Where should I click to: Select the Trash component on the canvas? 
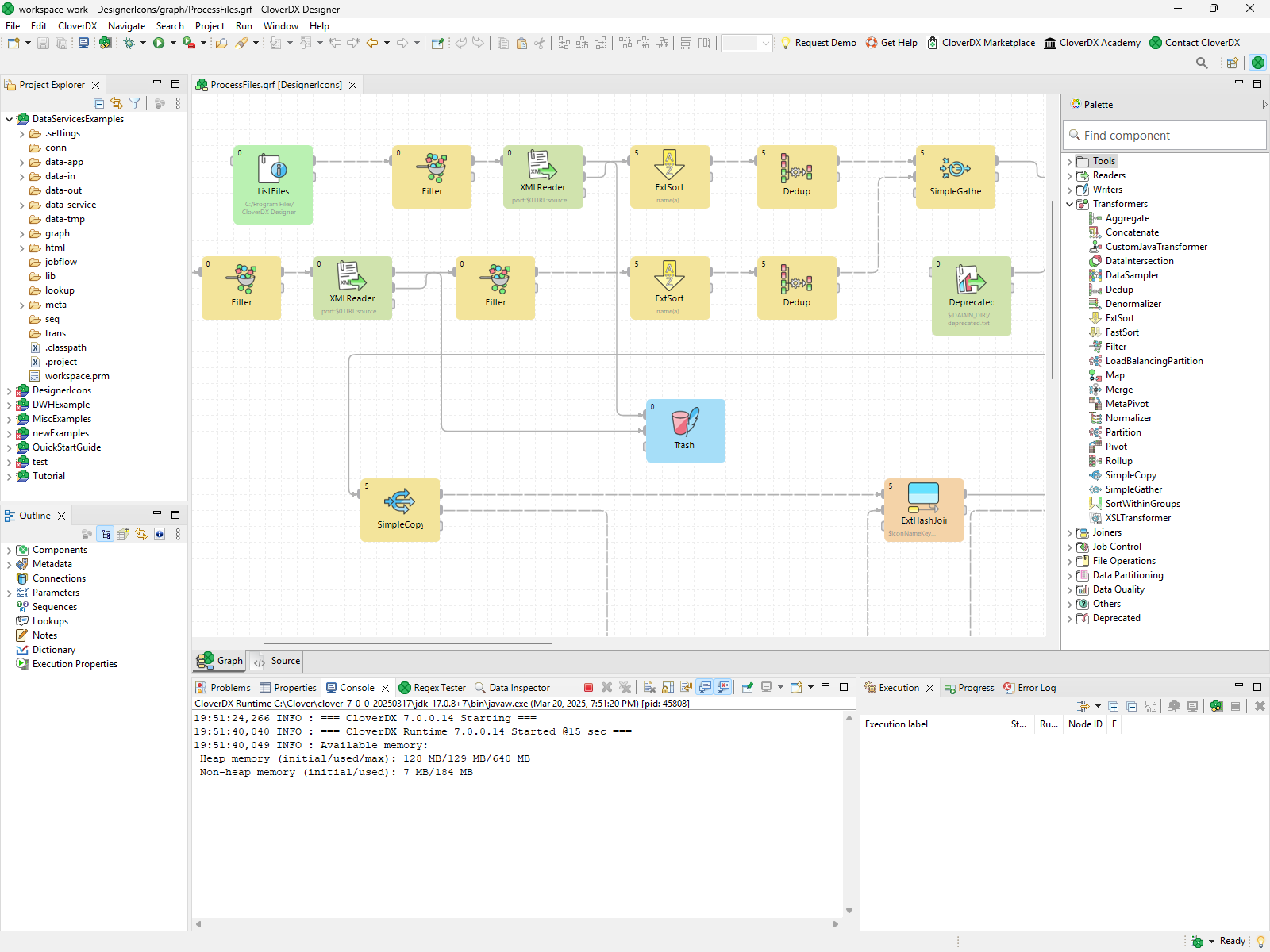point(685,430)
